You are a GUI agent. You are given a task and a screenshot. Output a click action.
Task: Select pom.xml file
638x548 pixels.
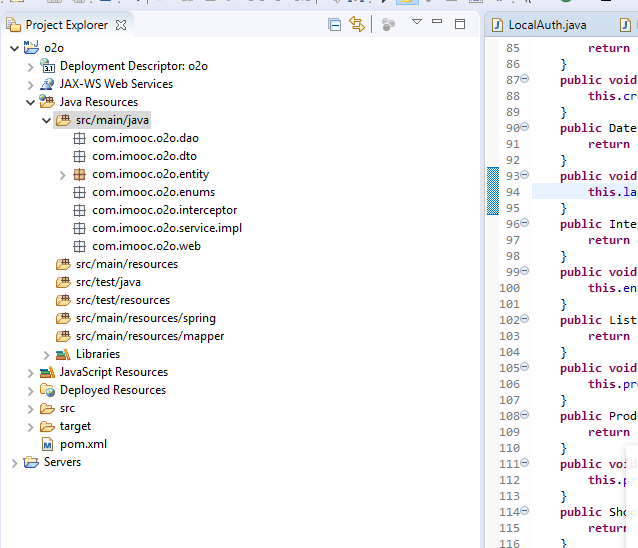(83, 444)
